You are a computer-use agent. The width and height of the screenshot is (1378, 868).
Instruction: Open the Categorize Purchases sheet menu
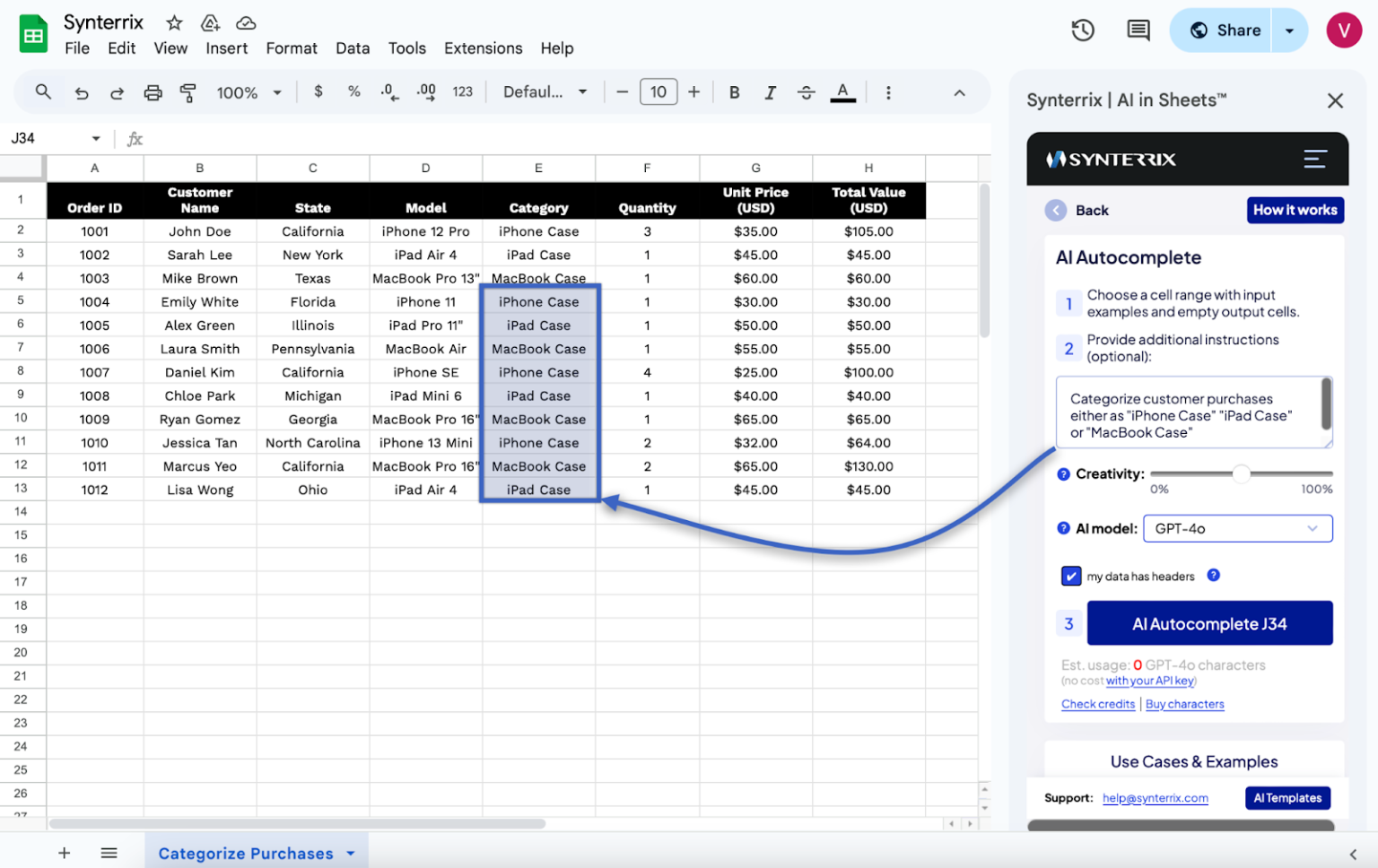pyautogui.click(x=350, y=853)
